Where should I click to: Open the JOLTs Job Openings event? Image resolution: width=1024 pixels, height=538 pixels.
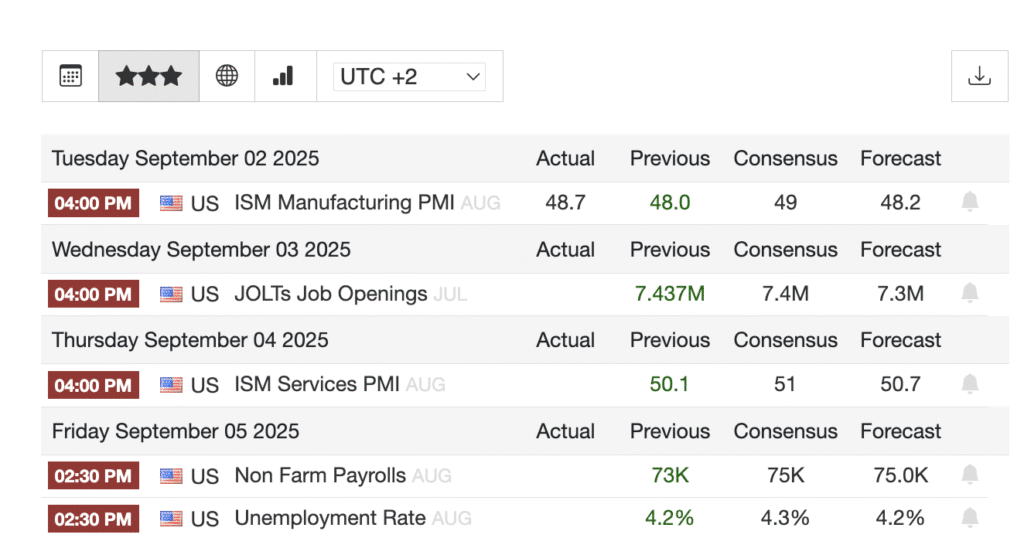click(330, 294)
